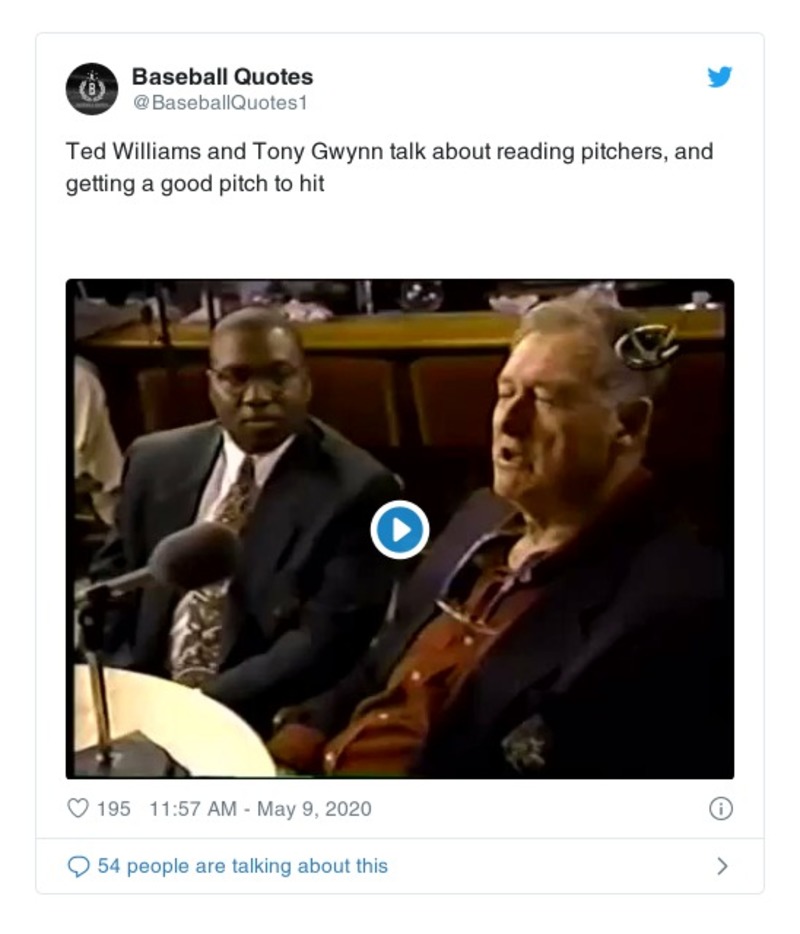Click the older man speaking in the video

pyautogui.click(x=536, y=536)
